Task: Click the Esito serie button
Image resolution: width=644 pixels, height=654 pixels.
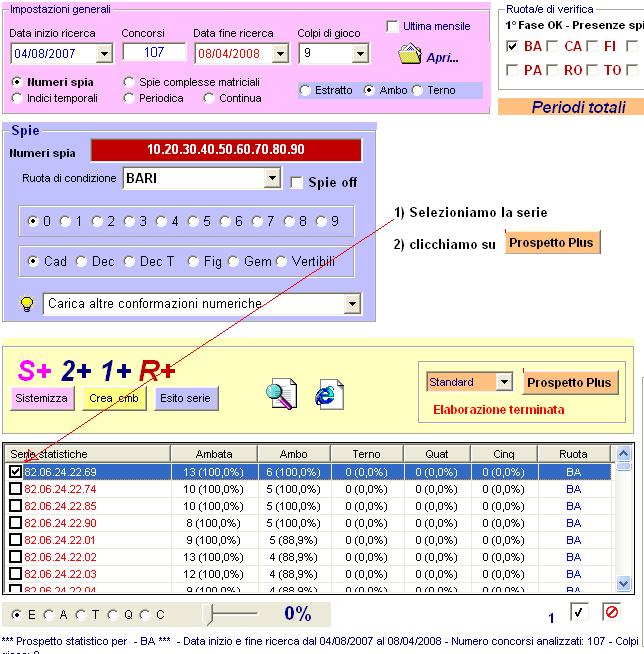Action: click(186, 398)
